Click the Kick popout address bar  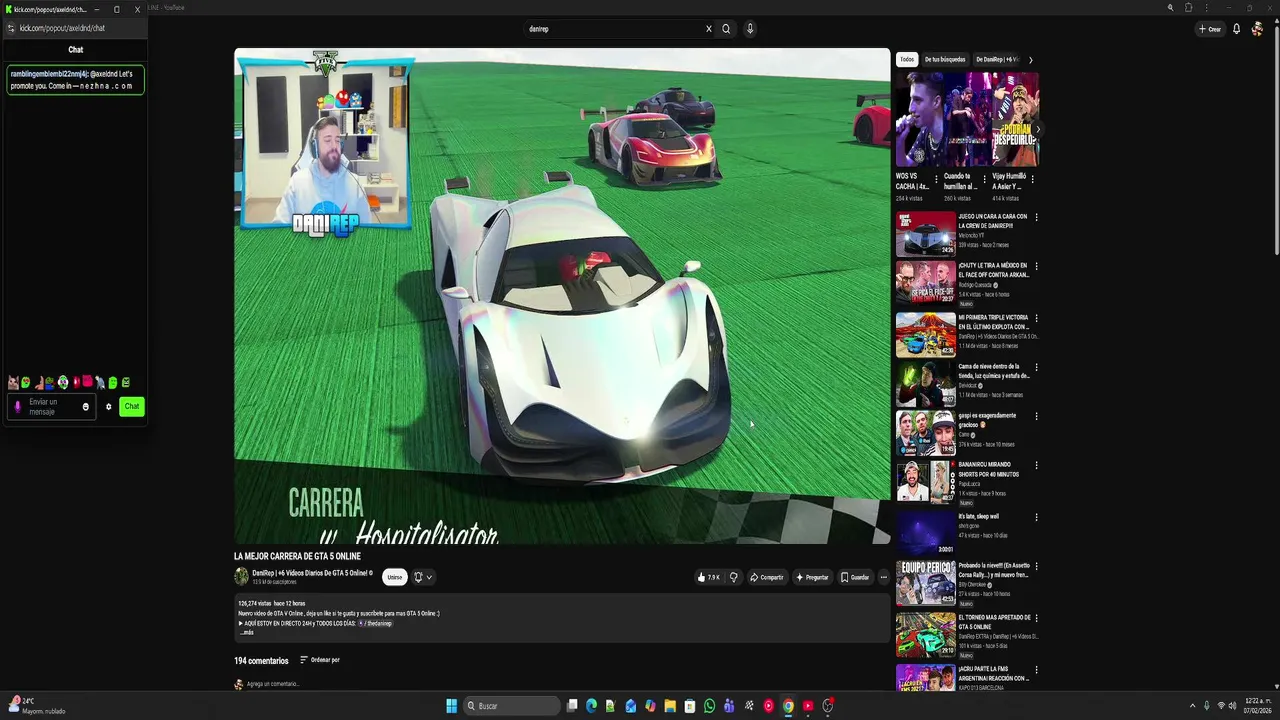point(75,28)
